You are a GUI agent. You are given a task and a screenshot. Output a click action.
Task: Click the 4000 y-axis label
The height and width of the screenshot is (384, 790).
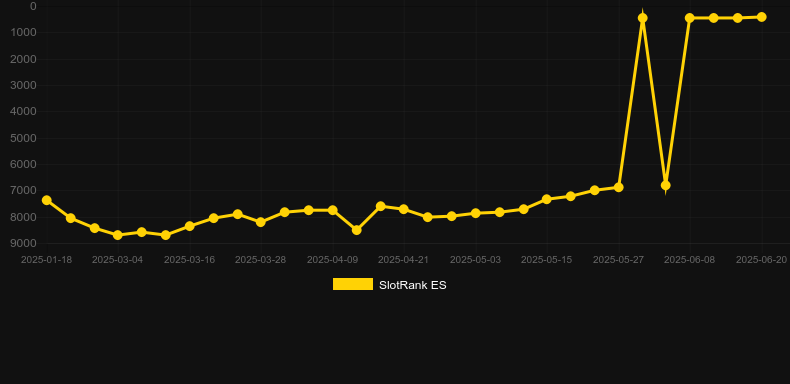(24, 111)
